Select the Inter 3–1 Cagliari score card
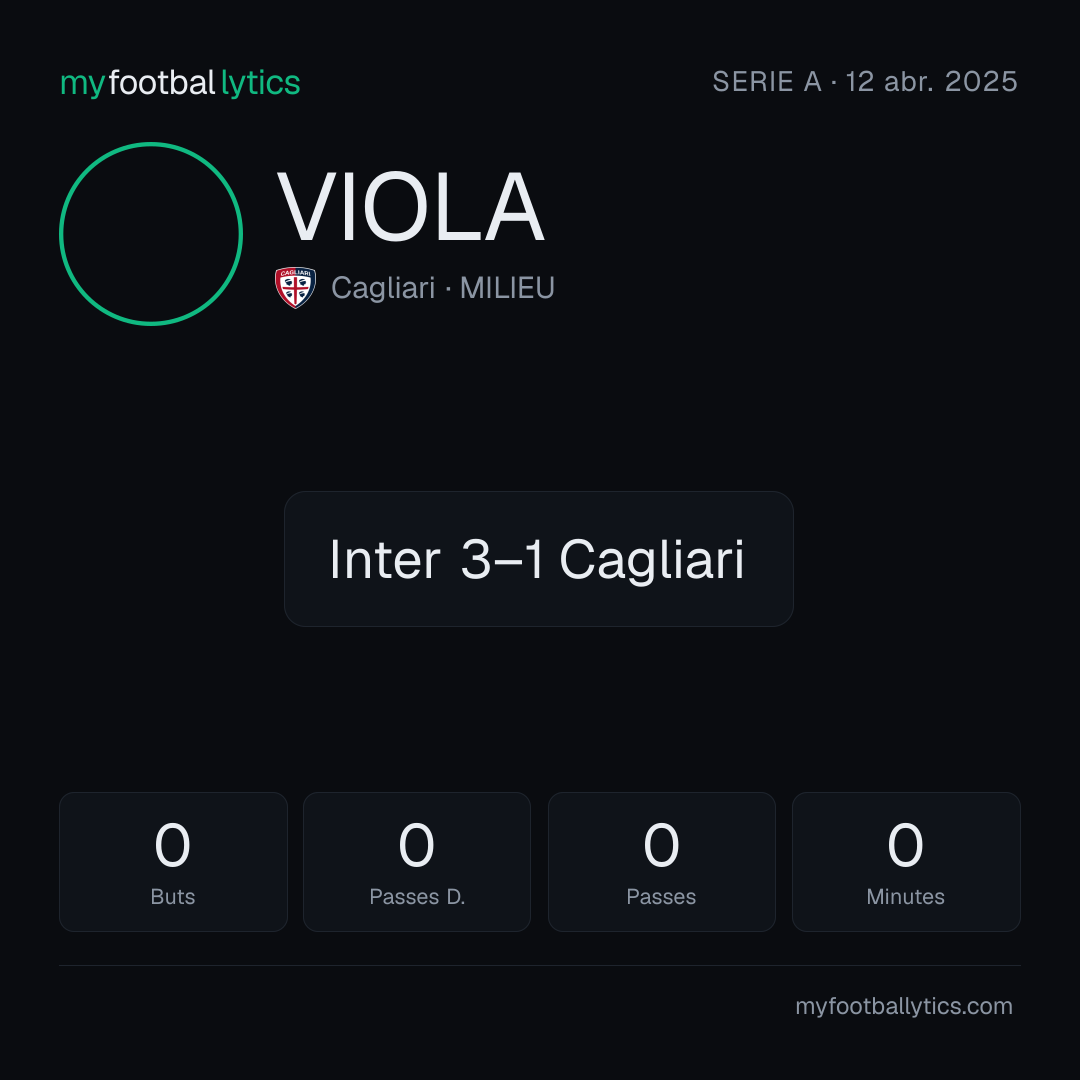 539,559
